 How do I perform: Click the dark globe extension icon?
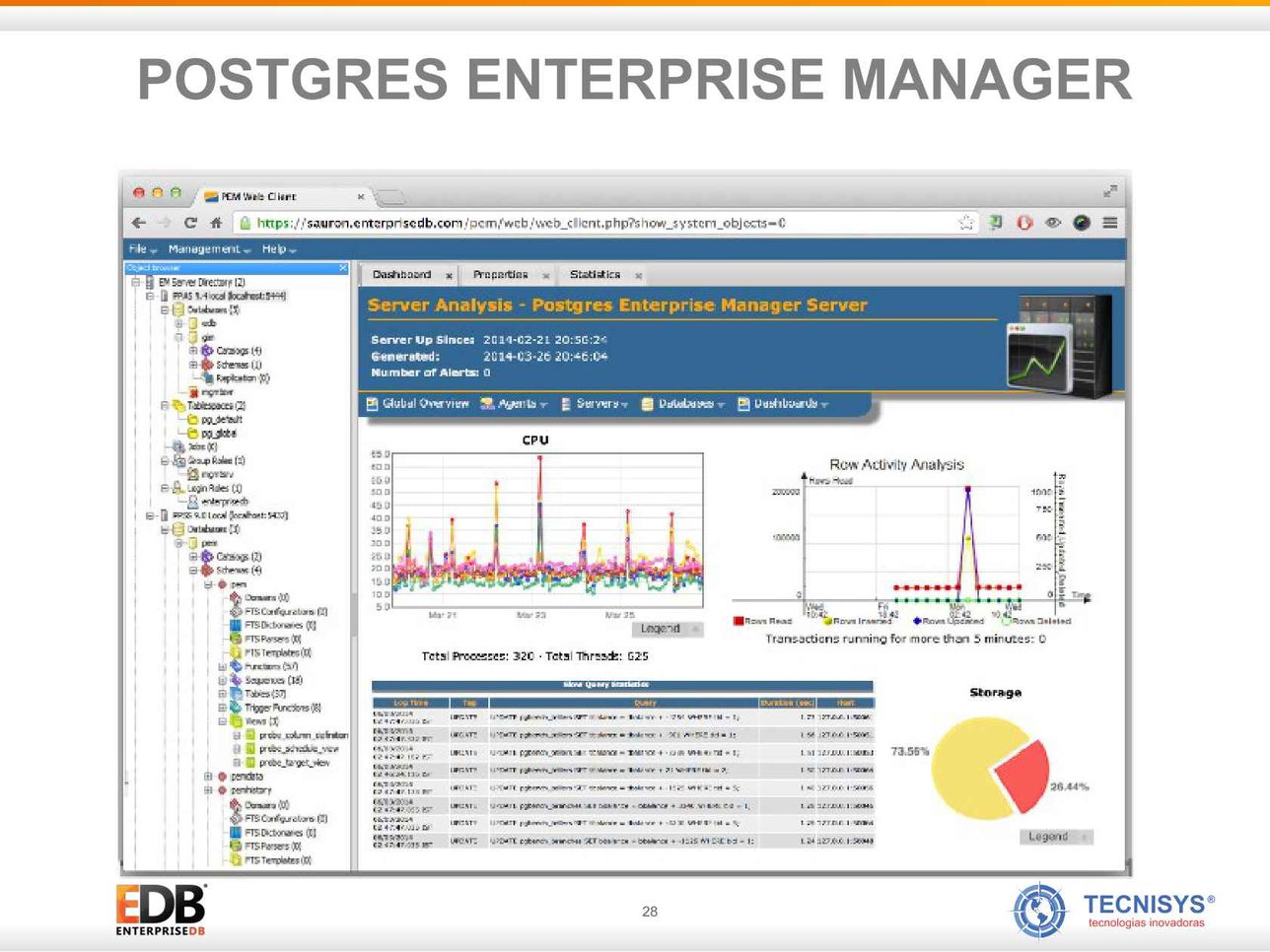1082,223
